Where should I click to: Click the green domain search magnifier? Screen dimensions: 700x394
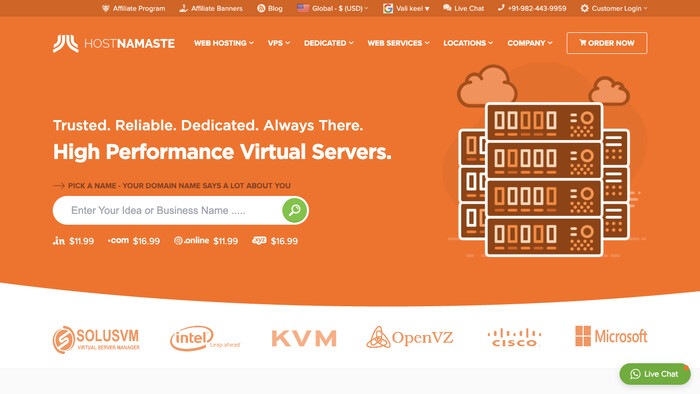click(x=295, y=210)
